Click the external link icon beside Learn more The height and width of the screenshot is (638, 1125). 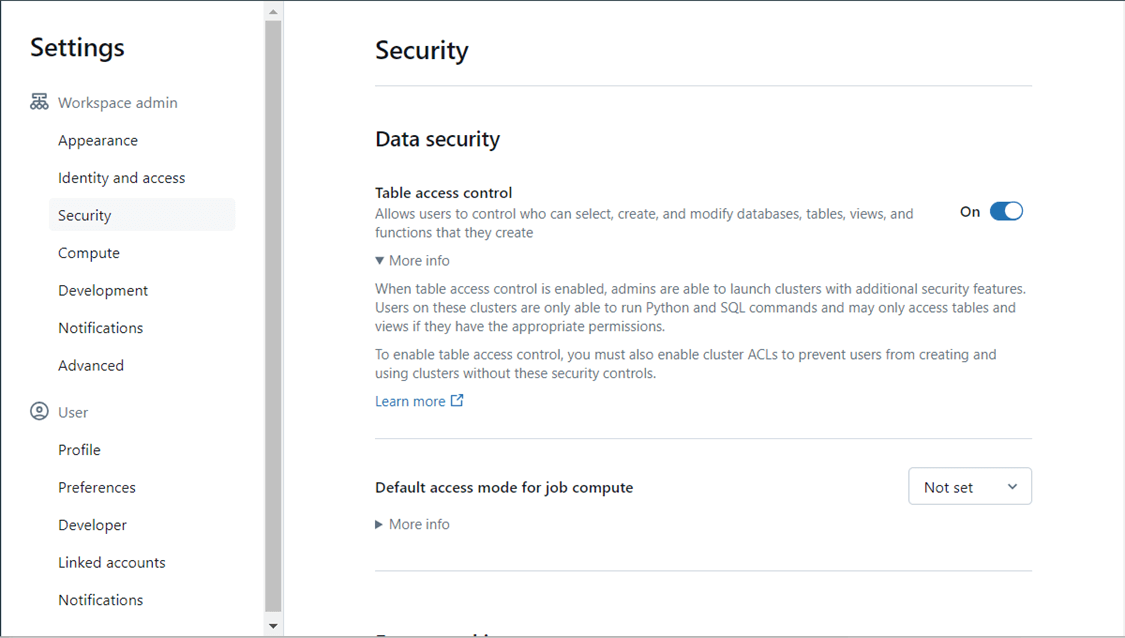457,401
